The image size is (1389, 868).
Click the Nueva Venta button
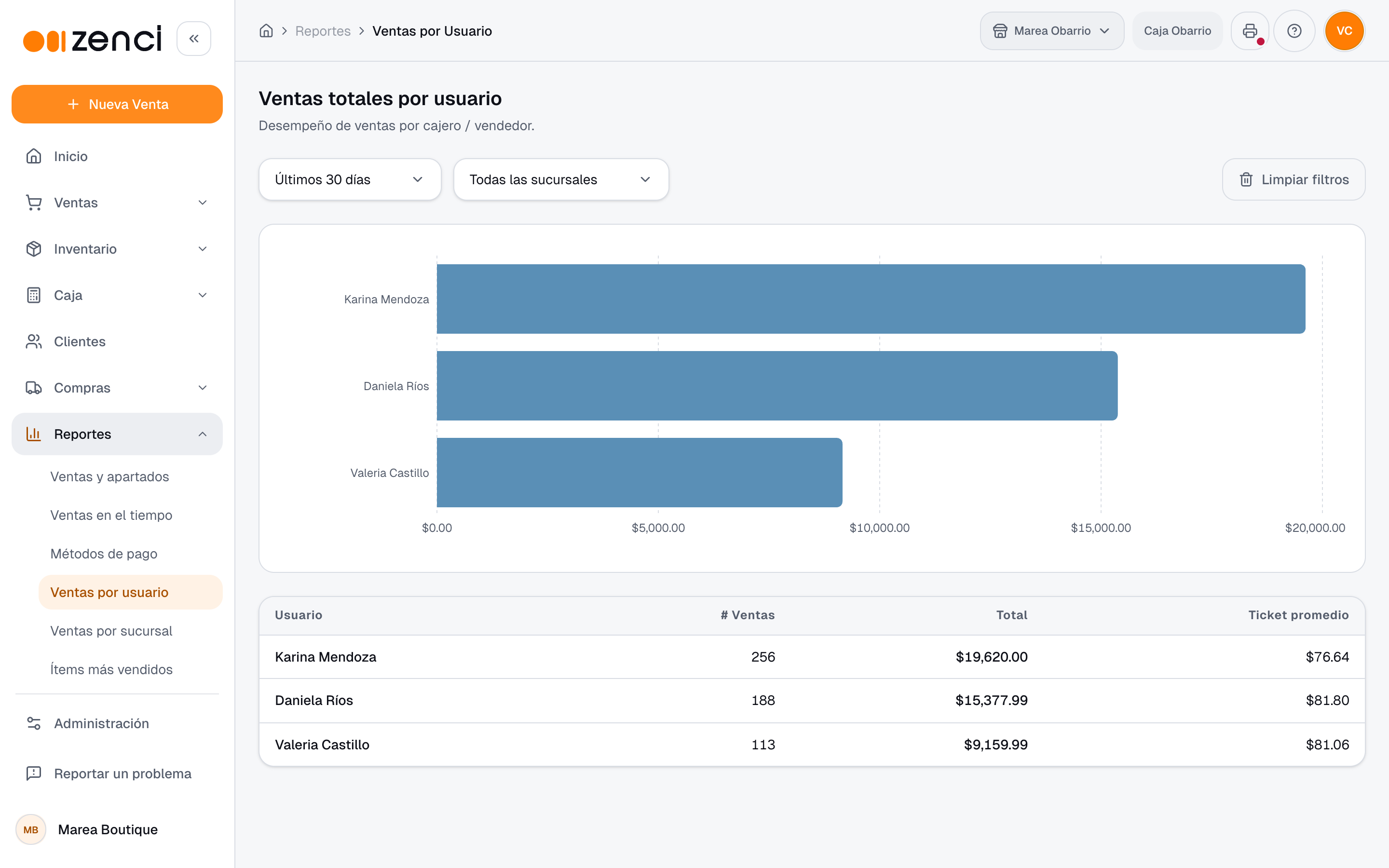(117, 105)
